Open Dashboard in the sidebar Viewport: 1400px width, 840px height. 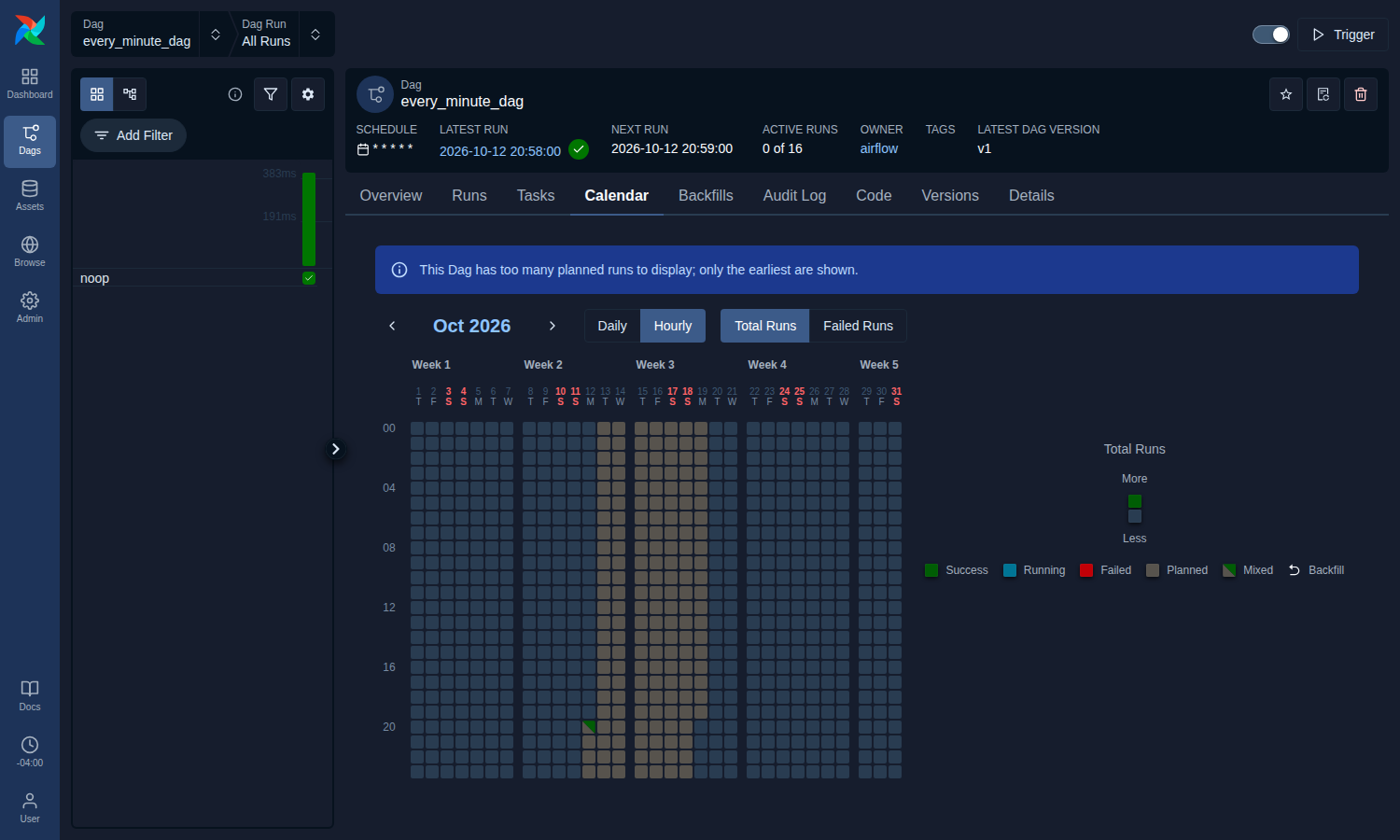point(30,84)
